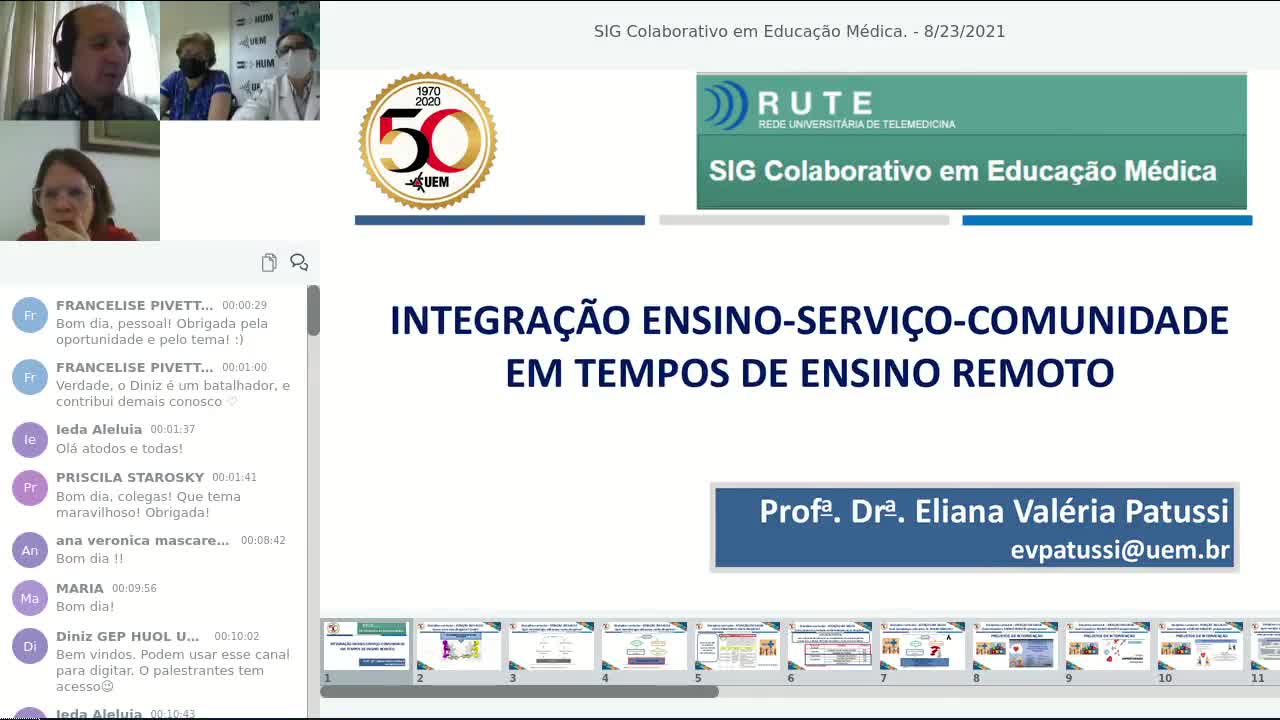Click the slide title 'INTEGRAÇÃO ENSINO-SERVIÇO-COMUNIDADE'
1280x720 pixels.
(809, 320)
